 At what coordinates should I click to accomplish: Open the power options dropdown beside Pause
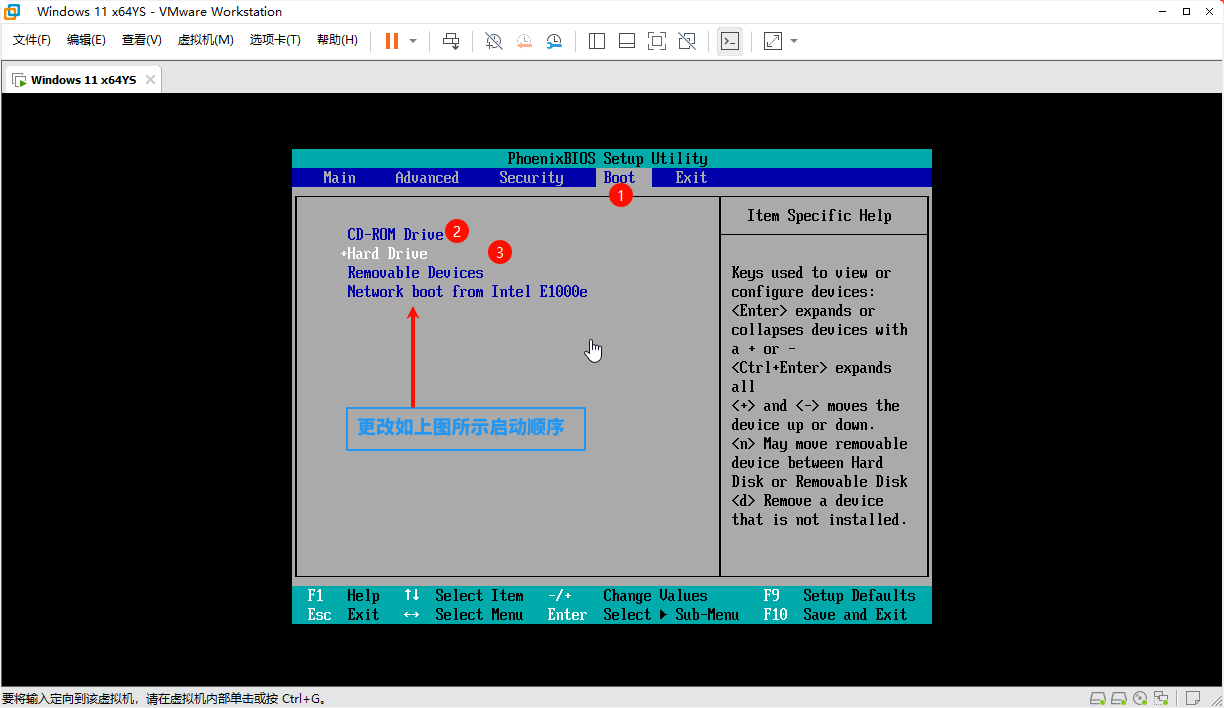point(413,41)
